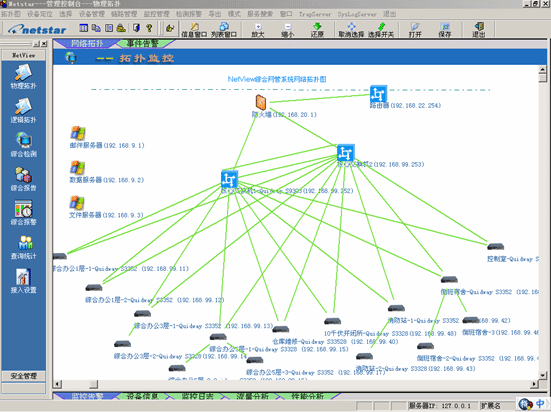Click the 安全管理 panel button
Image resolution: width=551 pixels, height=412 pixels.
pos(24,376)
